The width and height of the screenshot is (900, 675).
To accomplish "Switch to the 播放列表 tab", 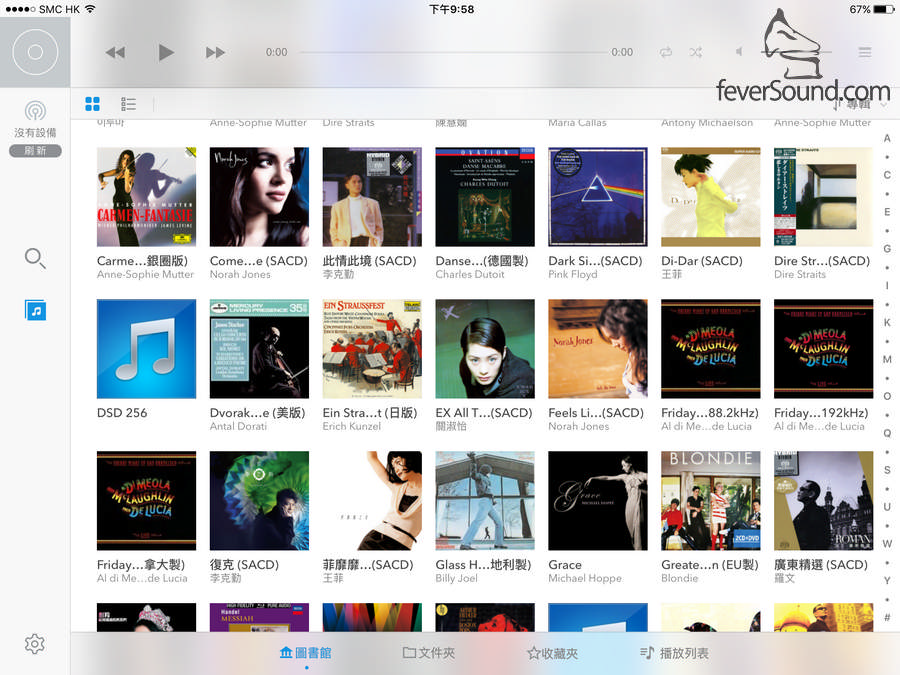I will pyautogui.click(x=674, y=653).
